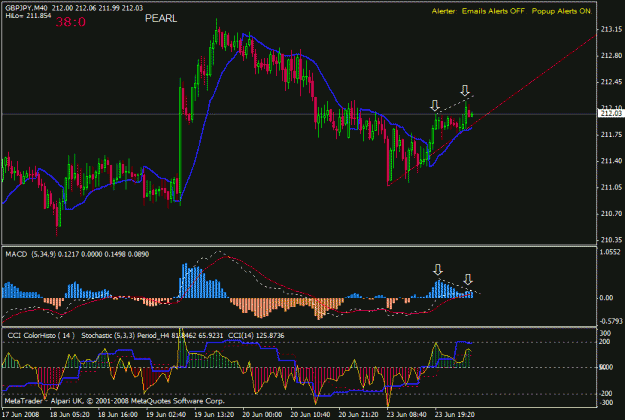
Task: Click the 19 Jun 02:40 time axis label
Action: (166, 414)
